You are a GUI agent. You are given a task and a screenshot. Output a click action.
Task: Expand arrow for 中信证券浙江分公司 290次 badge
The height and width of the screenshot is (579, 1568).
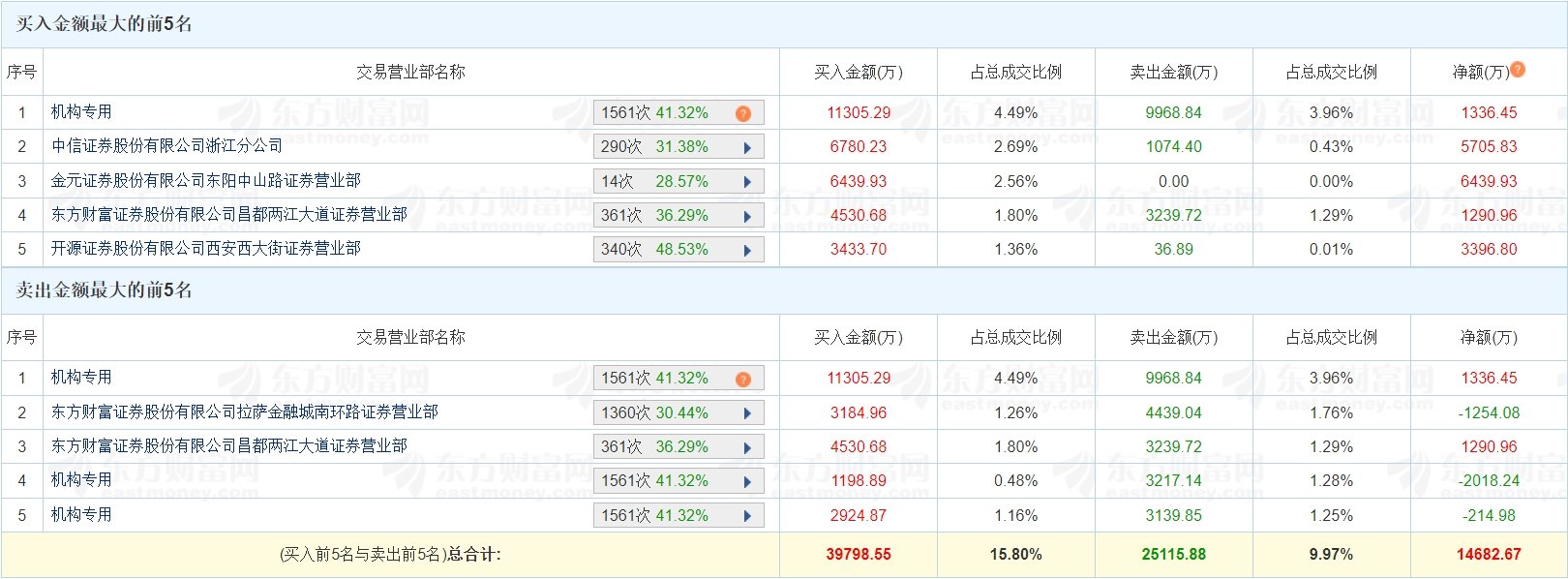click(747, 147)
